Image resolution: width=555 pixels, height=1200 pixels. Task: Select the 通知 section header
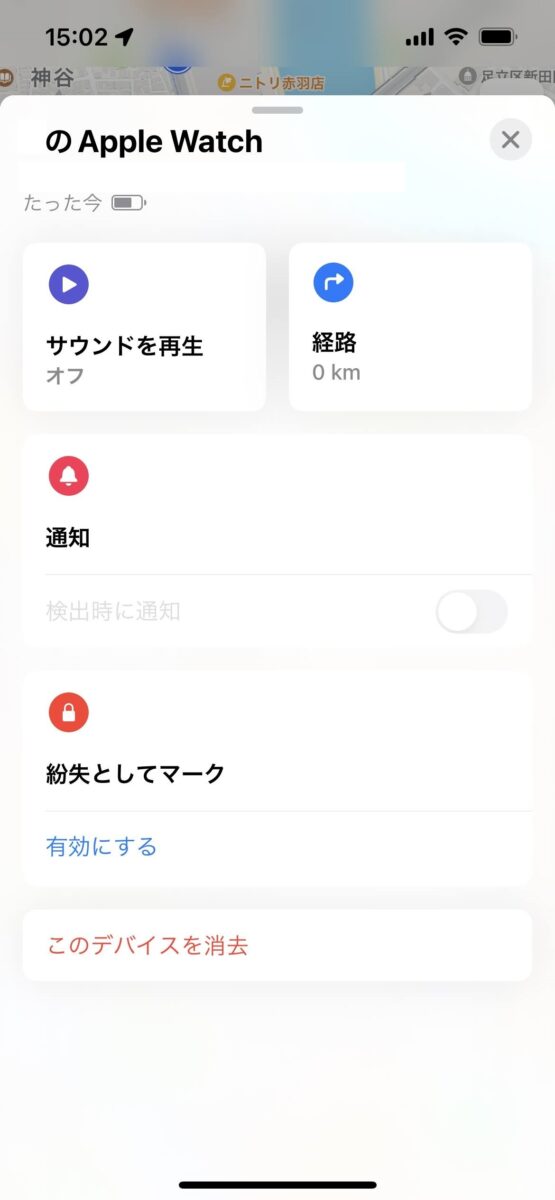click(x=68, y=538)
